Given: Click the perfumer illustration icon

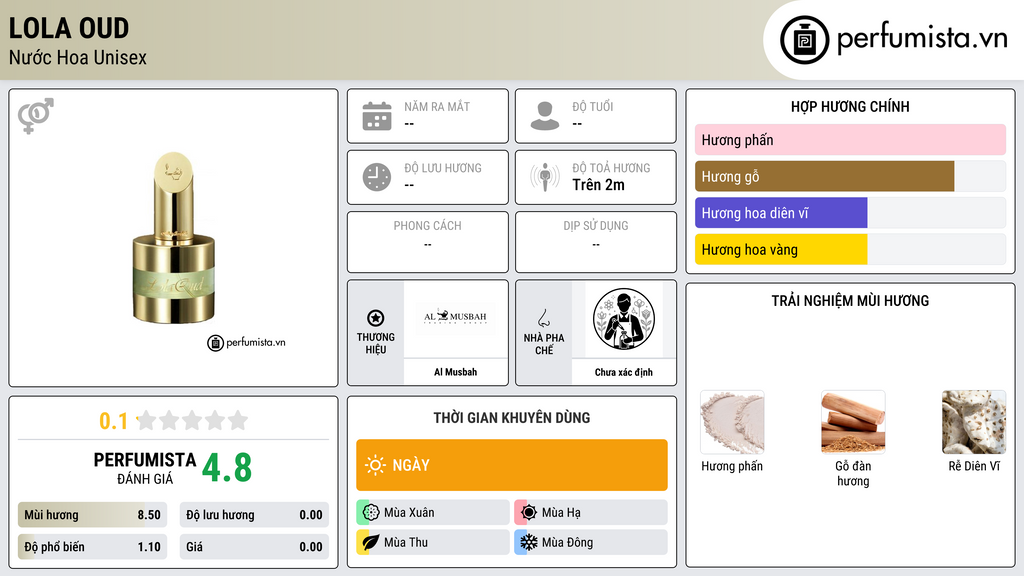Looking at the screenshot, I should (624, 319).
